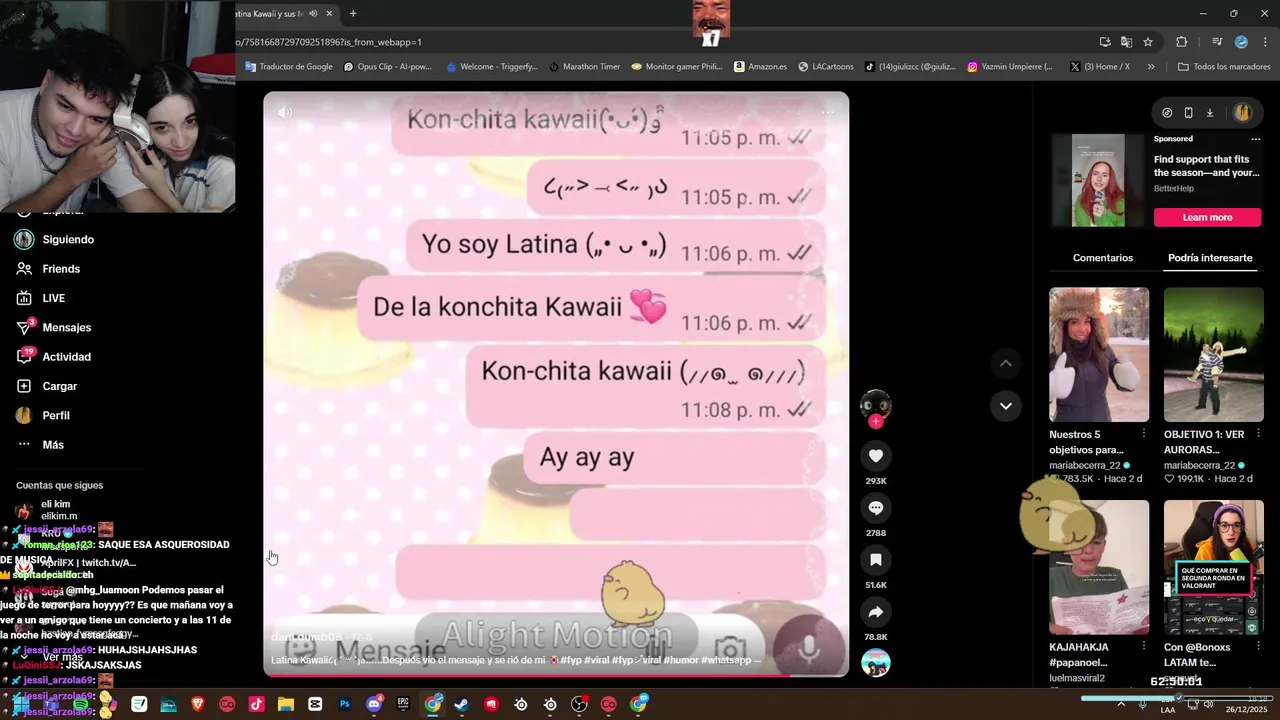Open the BetterHelp sponsored ad thumbnail

click(x=1098, y=180)
